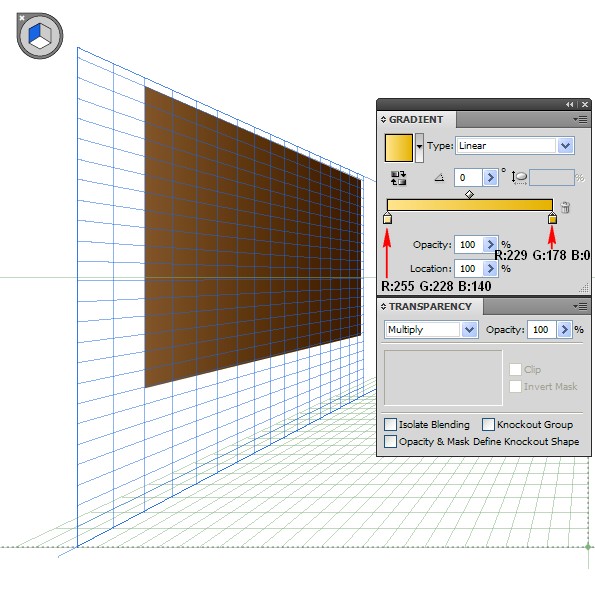Click the gradient angle input field
Viewport: 595px width, 595px height.
tap(468, 178)
